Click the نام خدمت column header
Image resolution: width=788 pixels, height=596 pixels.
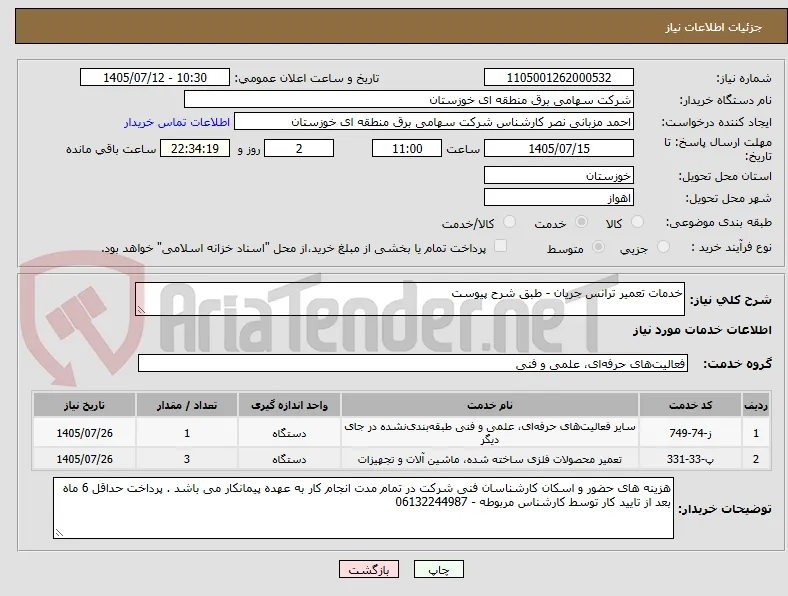point(490,405)
